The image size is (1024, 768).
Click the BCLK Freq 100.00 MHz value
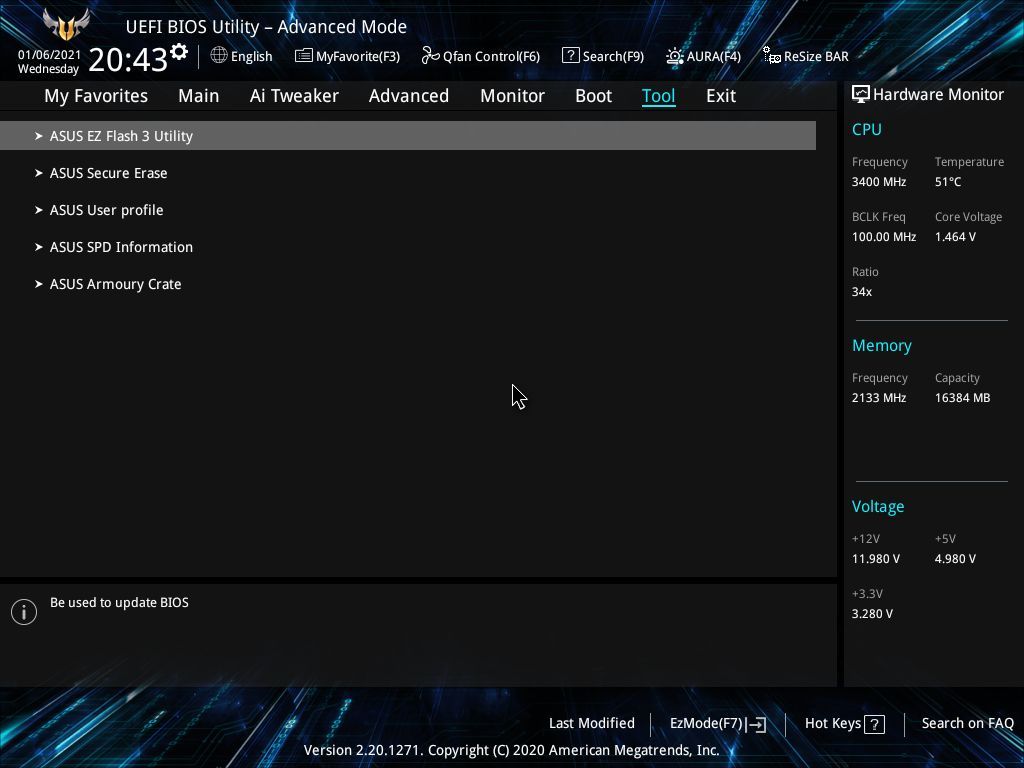tap(884, 237)
